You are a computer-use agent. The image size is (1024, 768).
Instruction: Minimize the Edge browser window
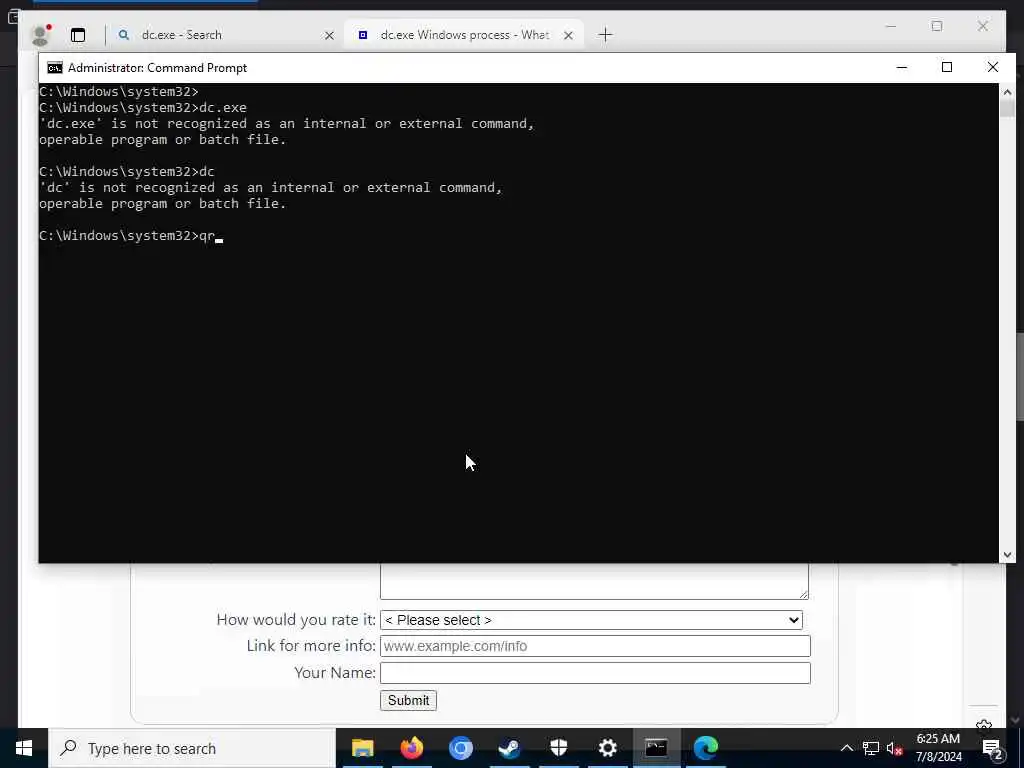[x=891, y=26]
